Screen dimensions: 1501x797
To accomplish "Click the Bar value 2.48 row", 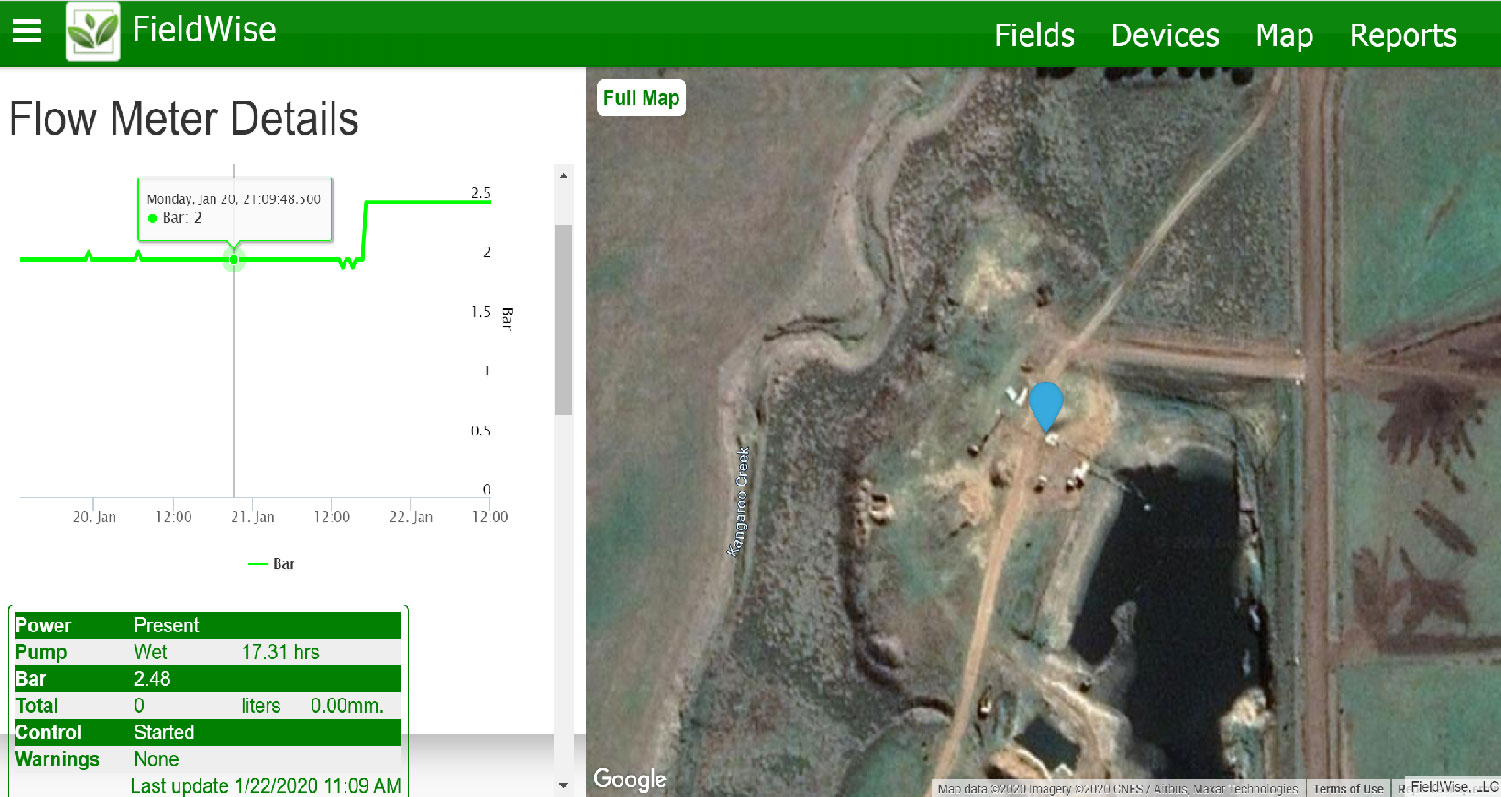I will coord(207,679).
